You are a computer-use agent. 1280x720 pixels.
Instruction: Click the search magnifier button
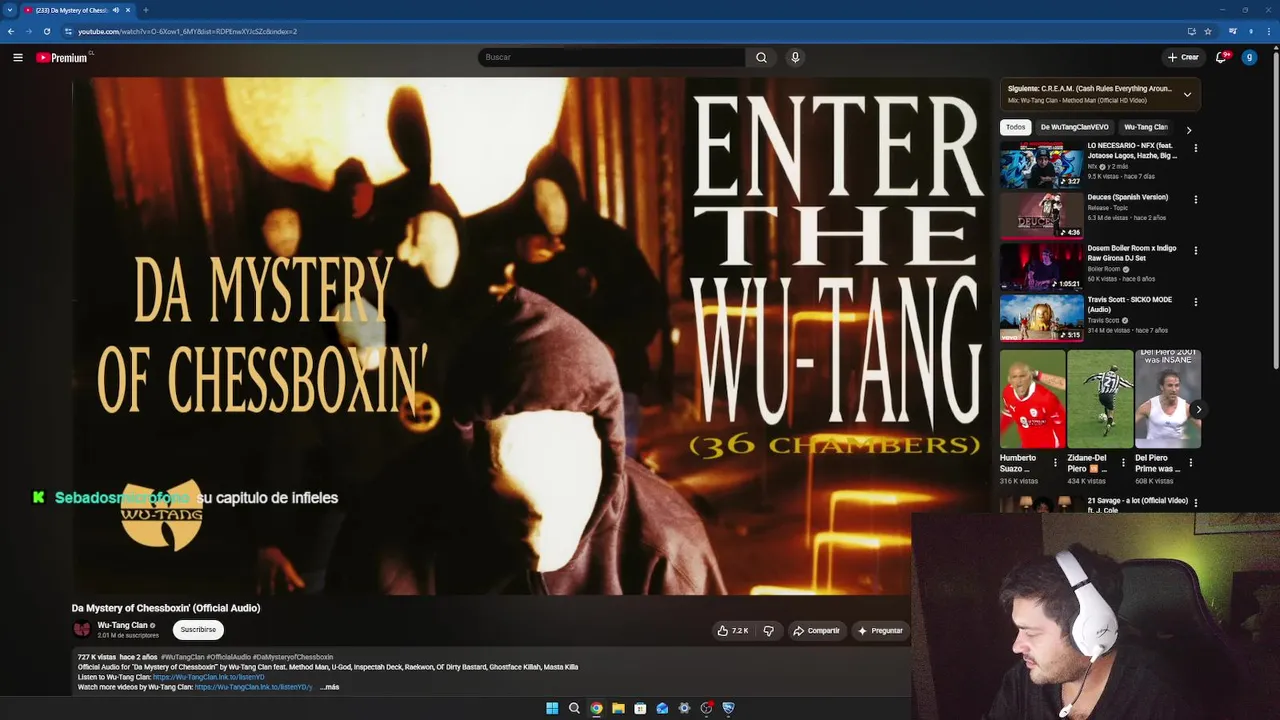coord(761,57)
